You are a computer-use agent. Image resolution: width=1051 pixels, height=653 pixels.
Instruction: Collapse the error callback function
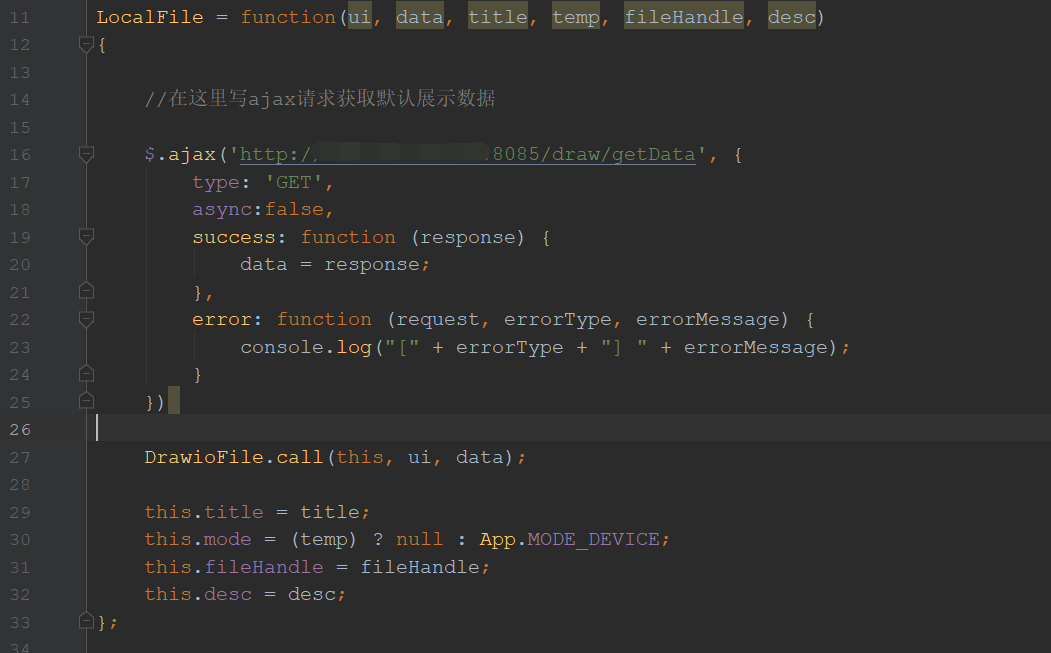click(86, 319)
